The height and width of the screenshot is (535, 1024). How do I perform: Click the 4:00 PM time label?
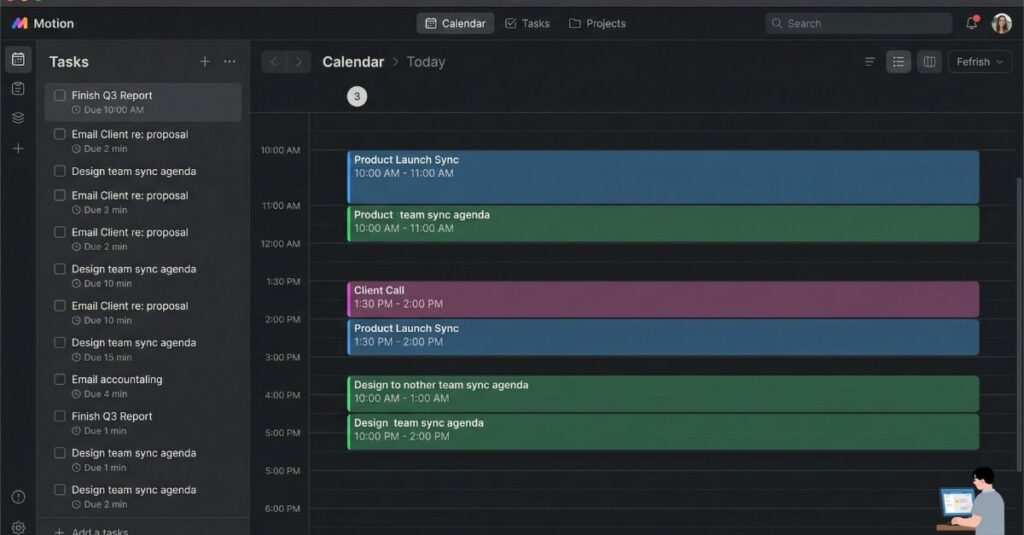[x=283, y=395]
